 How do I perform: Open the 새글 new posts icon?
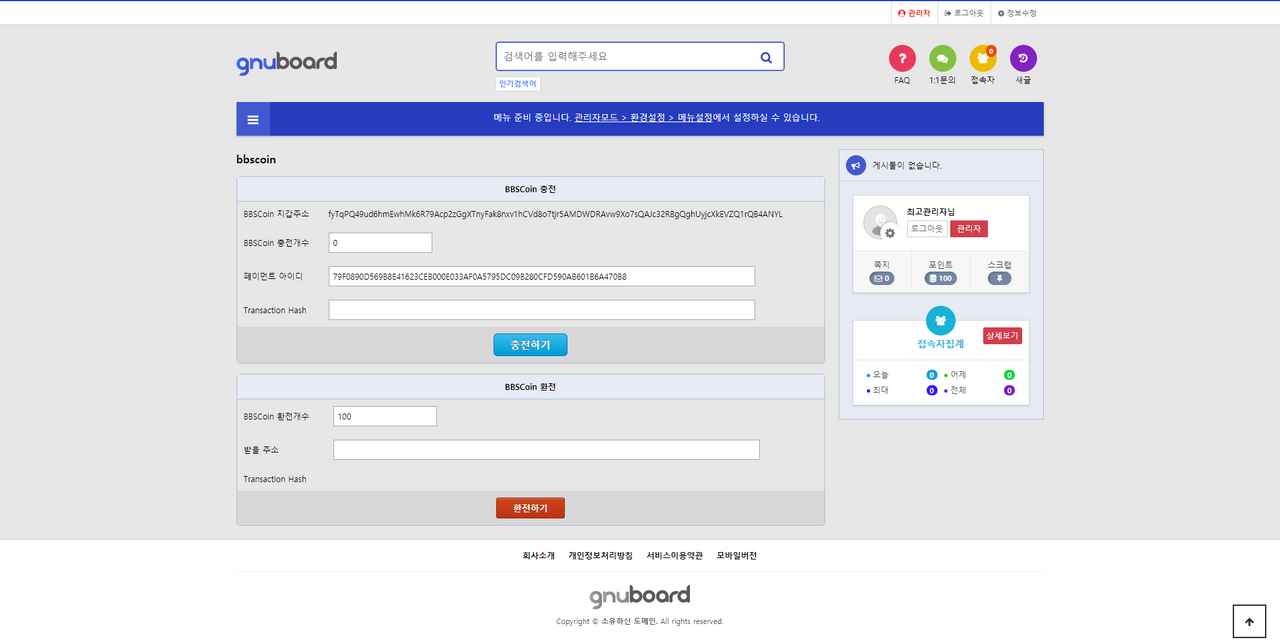point(1023,58)
